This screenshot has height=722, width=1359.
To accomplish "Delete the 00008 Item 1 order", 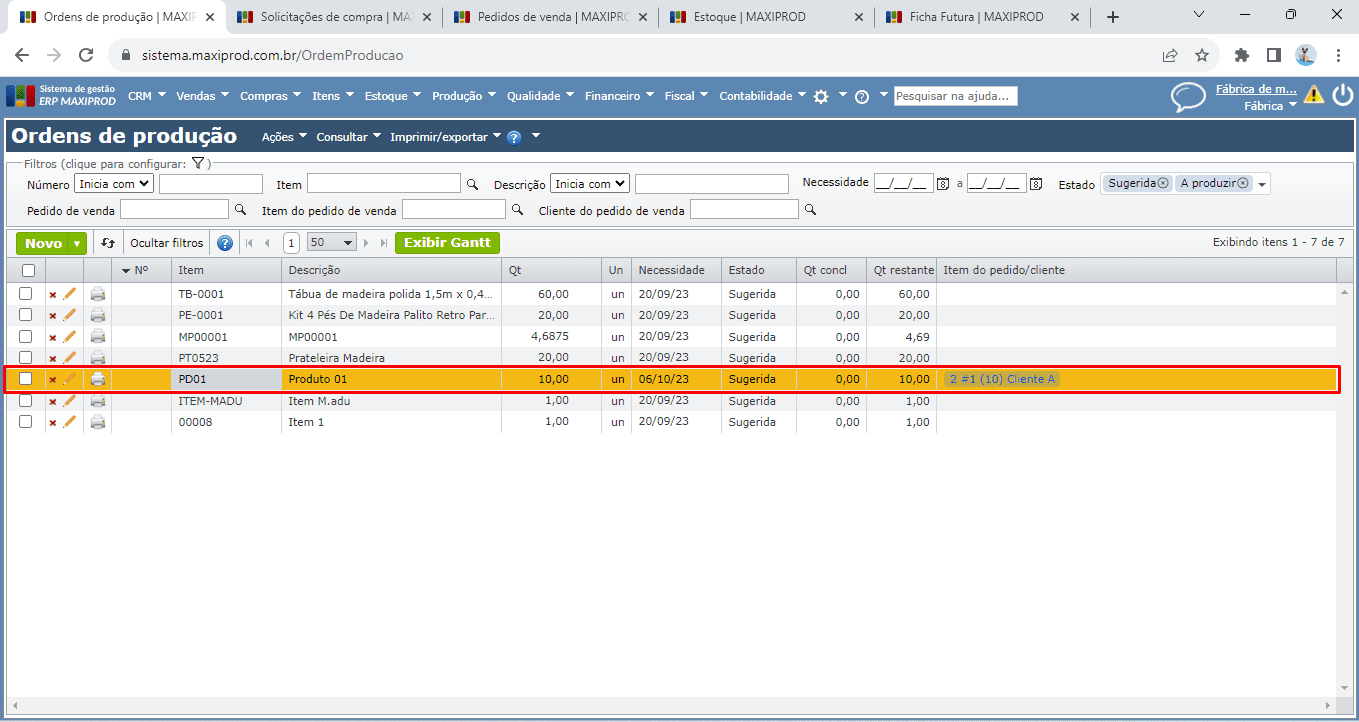I will click(x=53, y=423).
